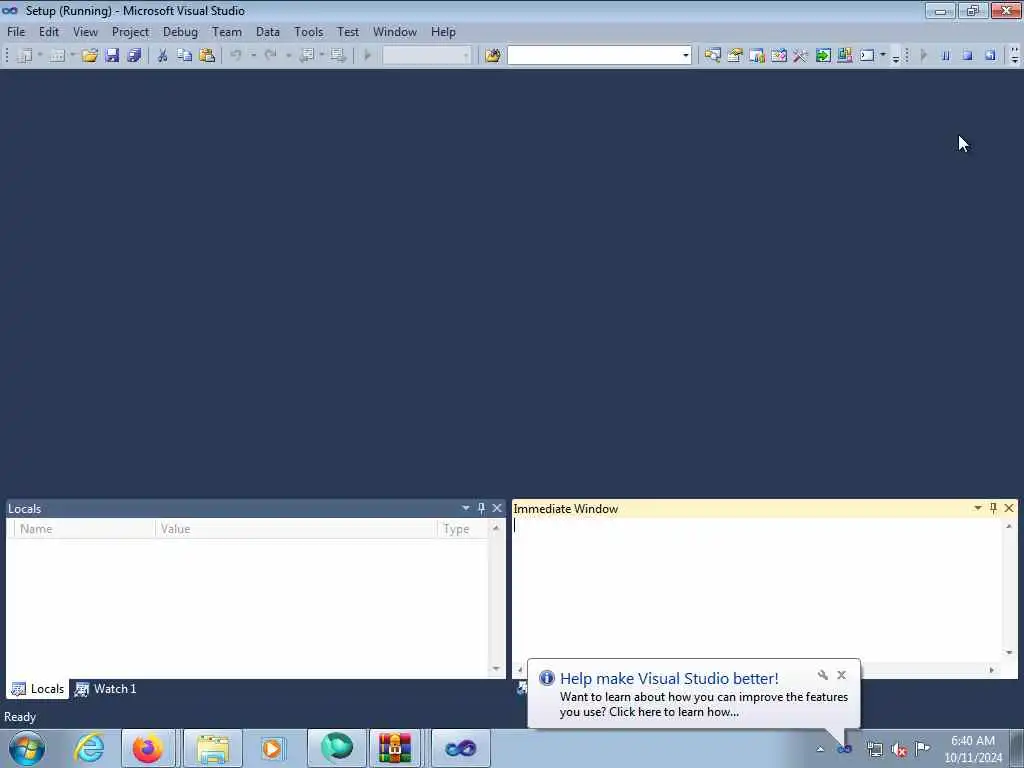Open Locals panel window position dropdown
This screenshot has height=768, width=1024.
[466, 508]
